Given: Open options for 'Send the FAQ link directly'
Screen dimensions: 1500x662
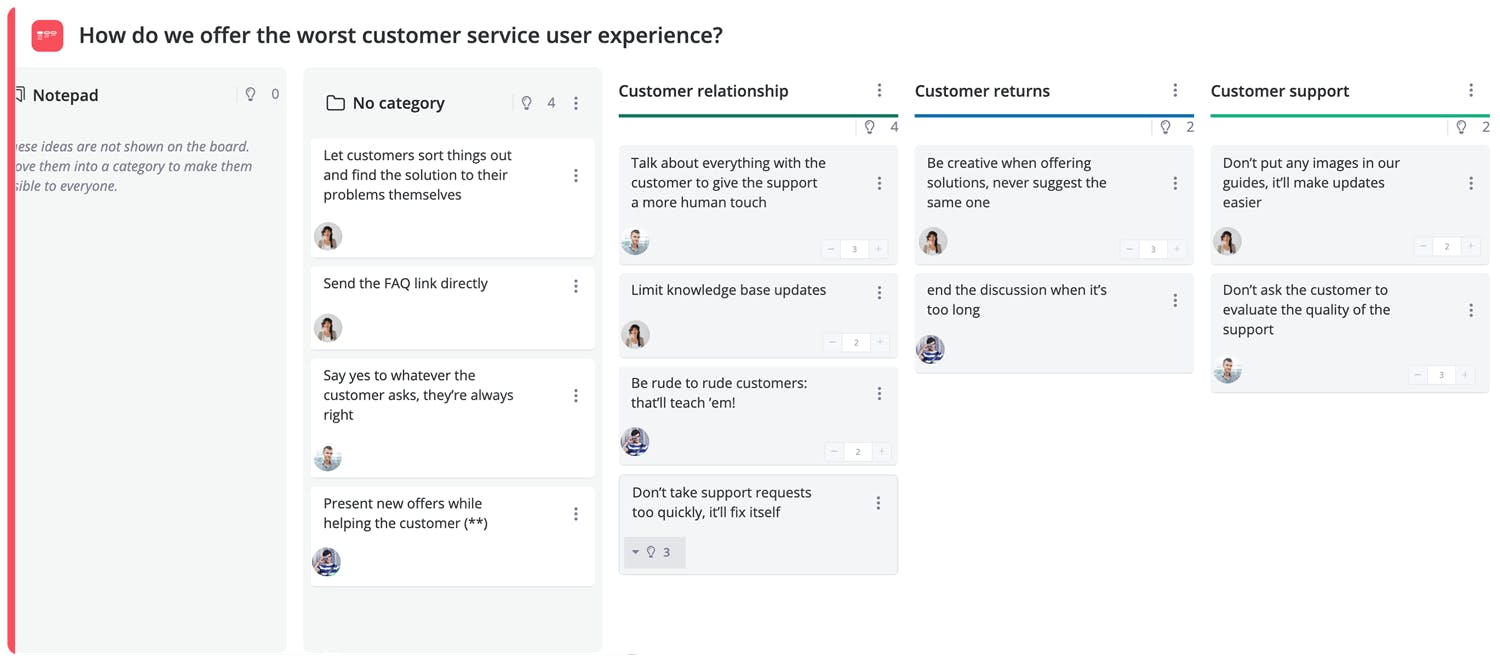Looking at the screenshot, I should 576,286.
